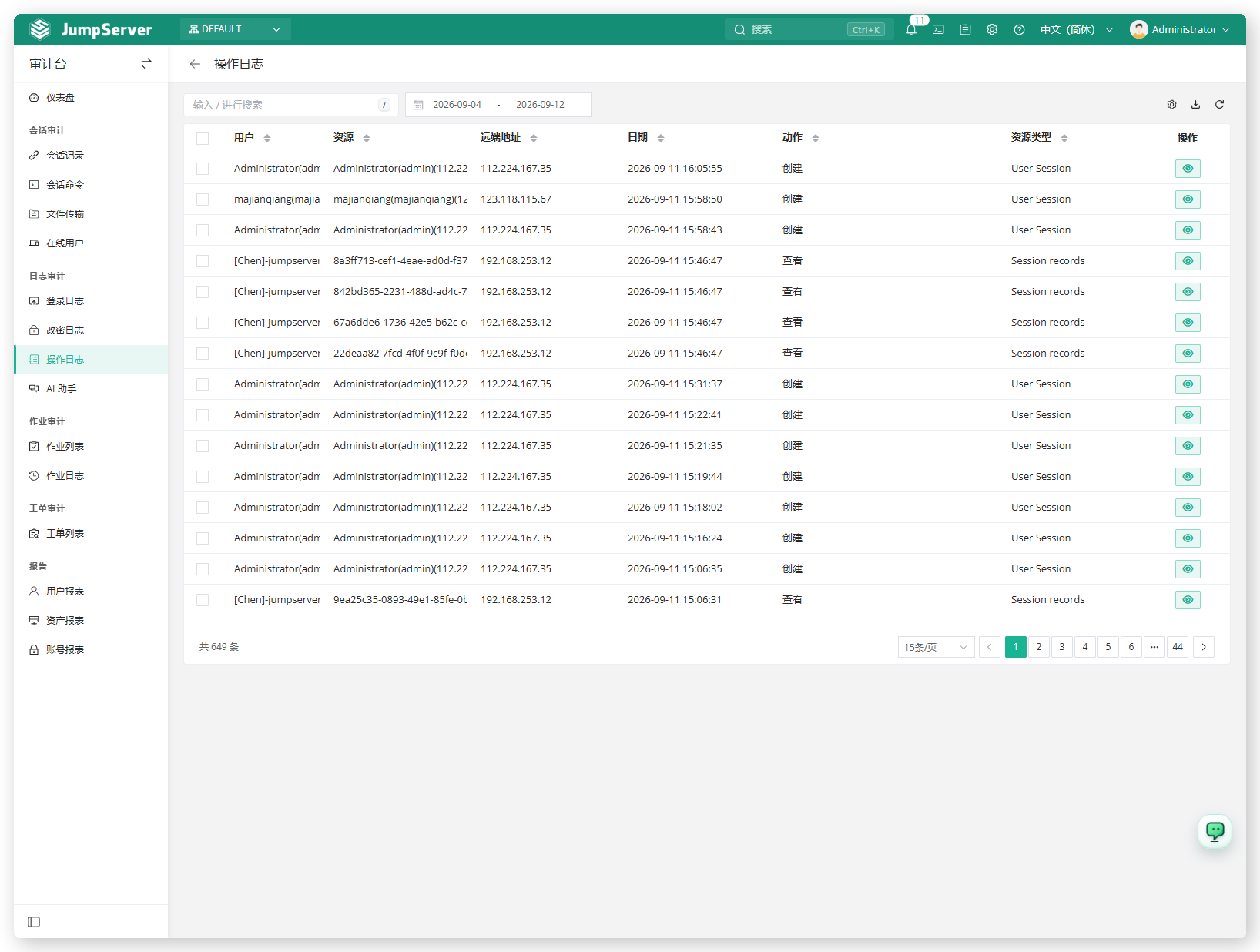Open the notifications bell
Screen dimensions: 1260x952
pyautogui.click(x=911, y=29)
